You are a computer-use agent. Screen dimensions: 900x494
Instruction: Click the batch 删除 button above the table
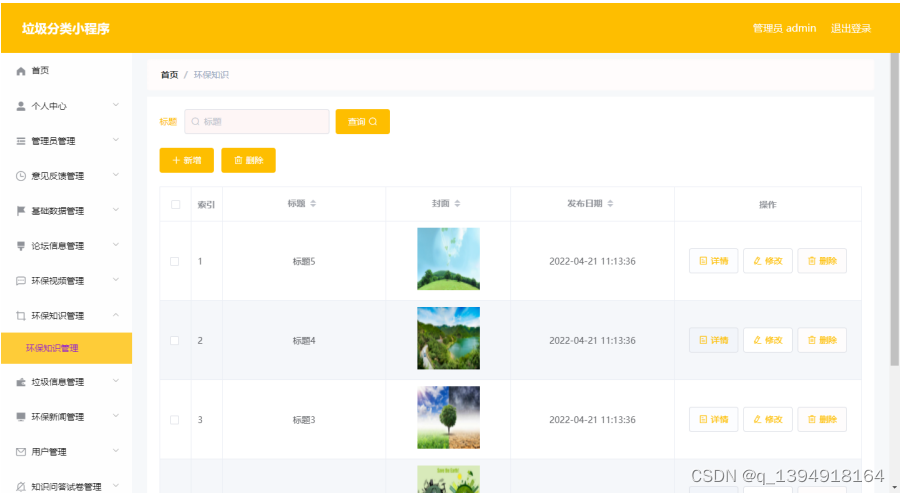click(249, 160)
